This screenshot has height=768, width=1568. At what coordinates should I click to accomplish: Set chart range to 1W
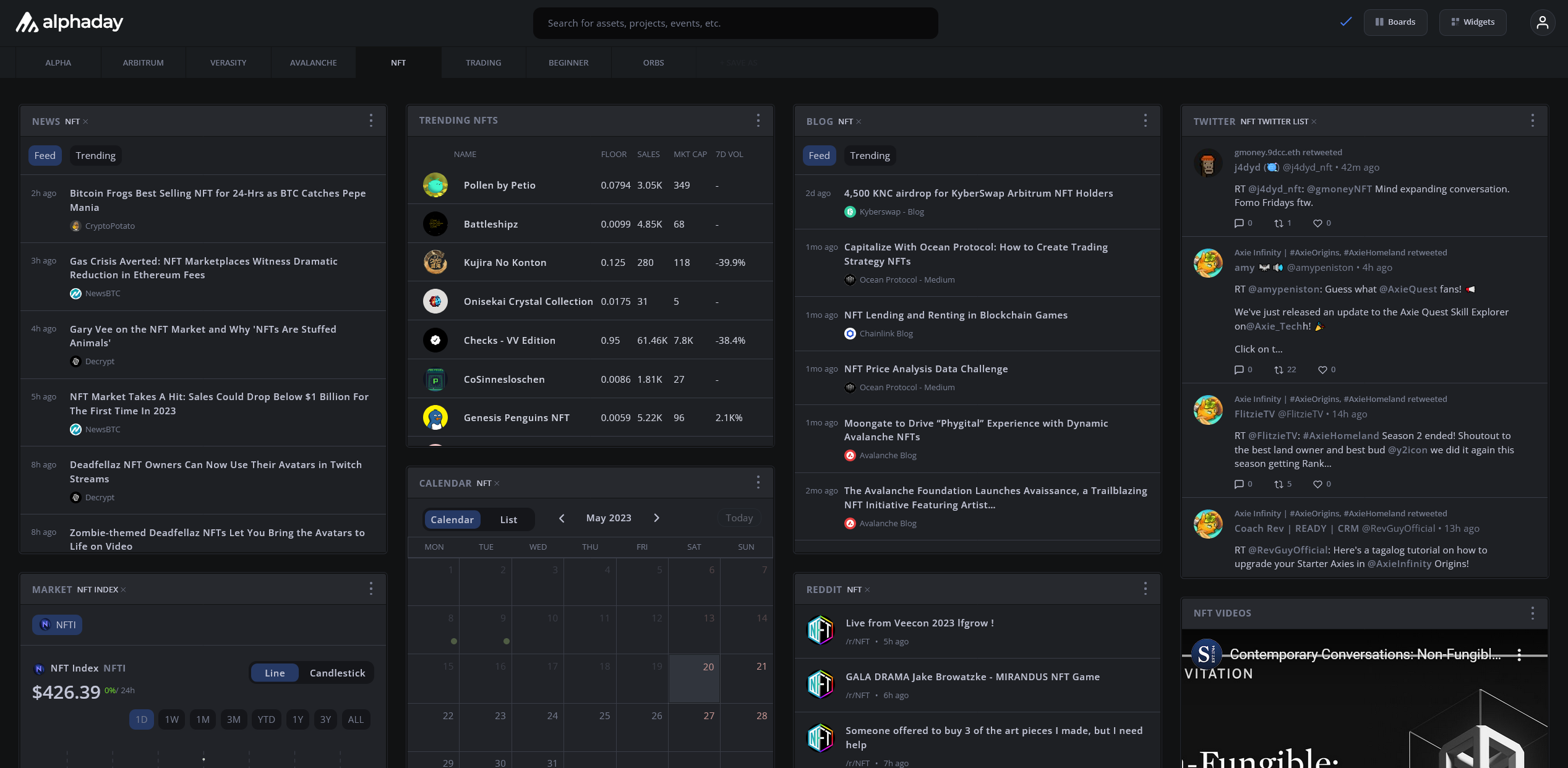(171, 719)
